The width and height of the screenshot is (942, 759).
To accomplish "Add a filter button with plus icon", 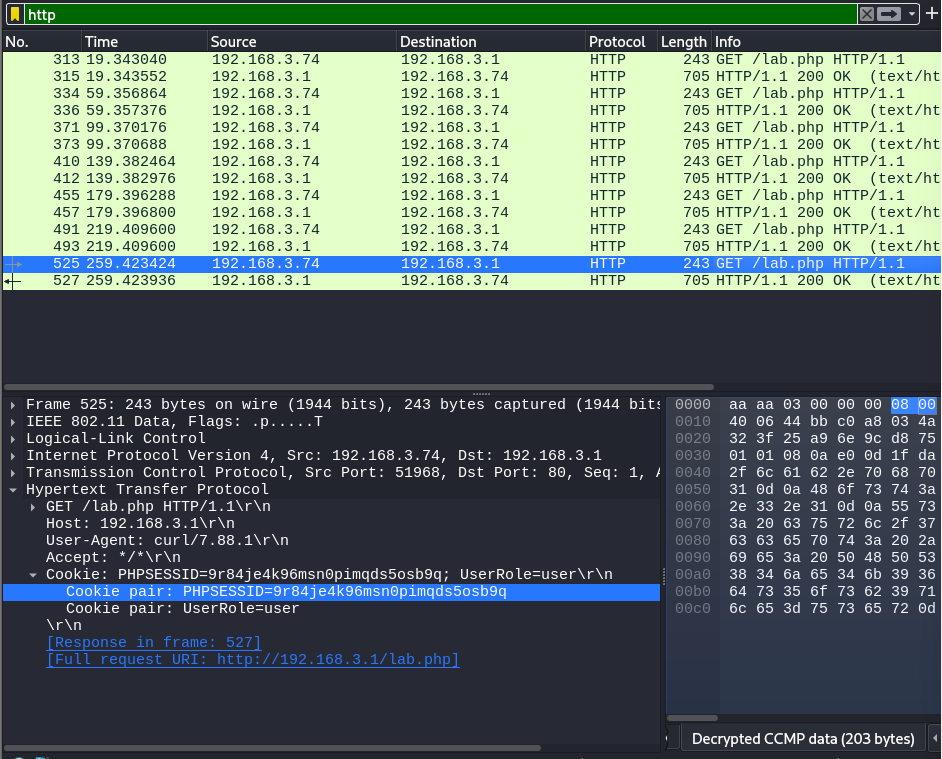I will click(x=932, y=14).
